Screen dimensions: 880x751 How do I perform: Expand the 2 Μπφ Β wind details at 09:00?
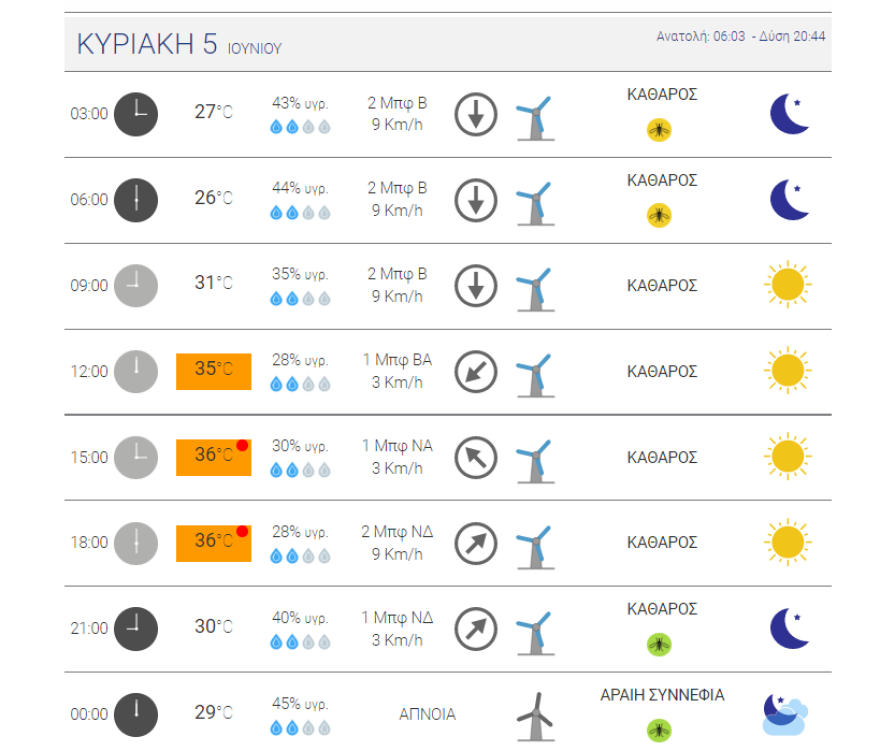click(x=397, y=285)
